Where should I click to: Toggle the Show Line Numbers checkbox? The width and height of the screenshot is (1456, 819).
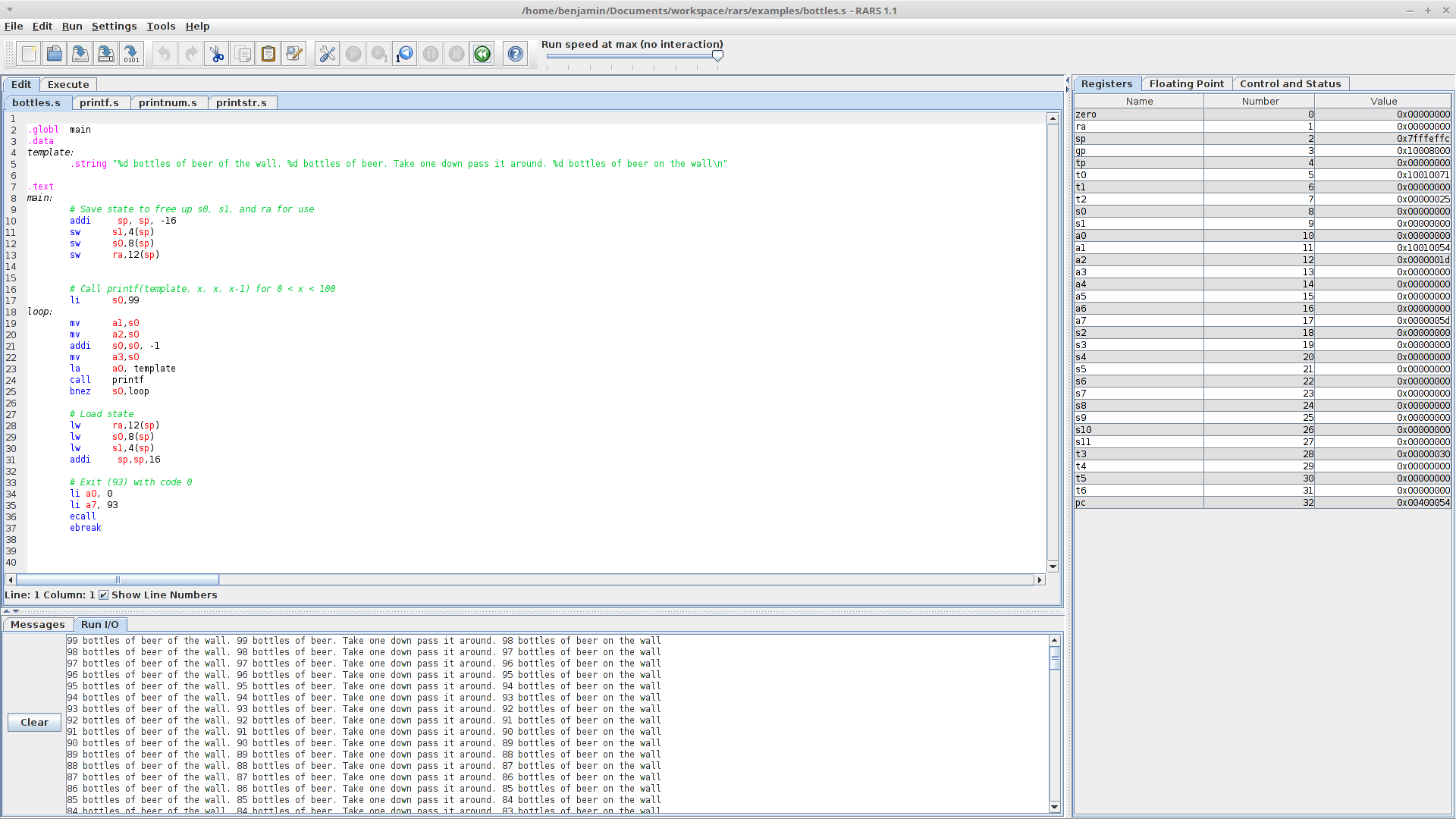pos(104,595)
